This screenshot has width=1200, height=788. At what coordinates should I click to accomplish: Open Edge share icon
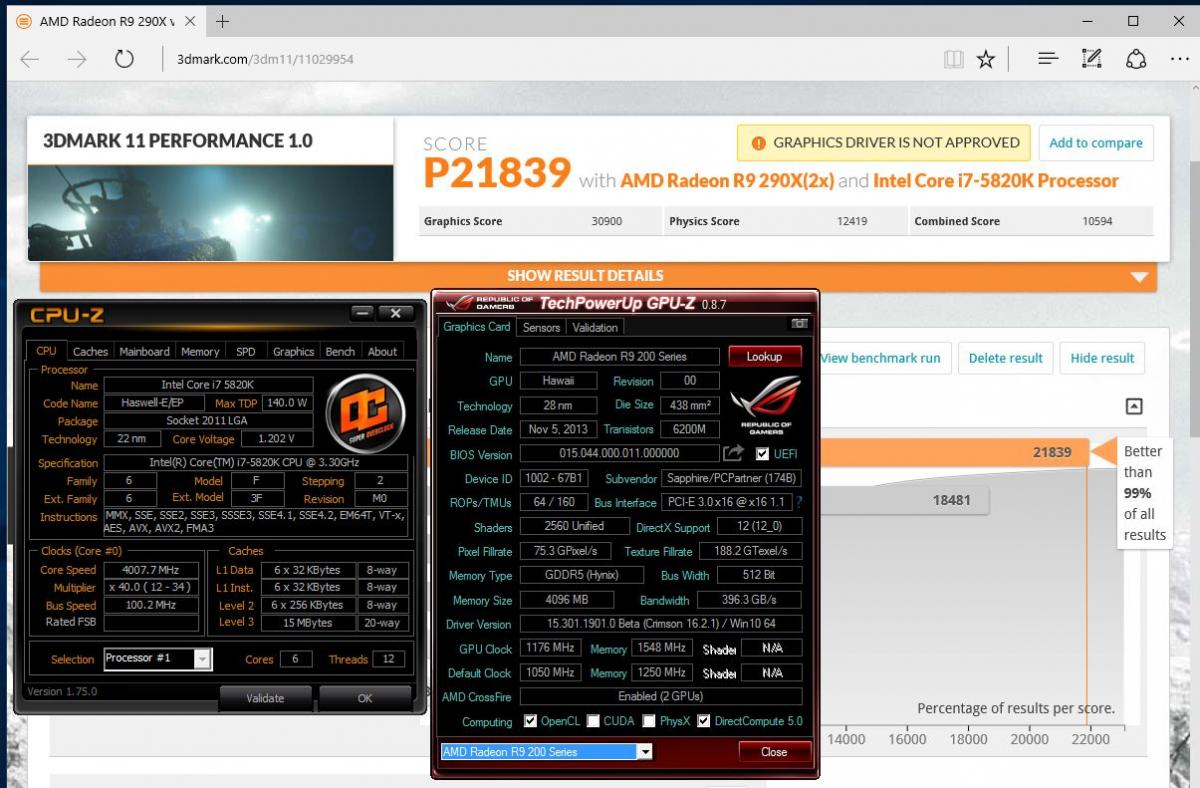[1136, 59]
